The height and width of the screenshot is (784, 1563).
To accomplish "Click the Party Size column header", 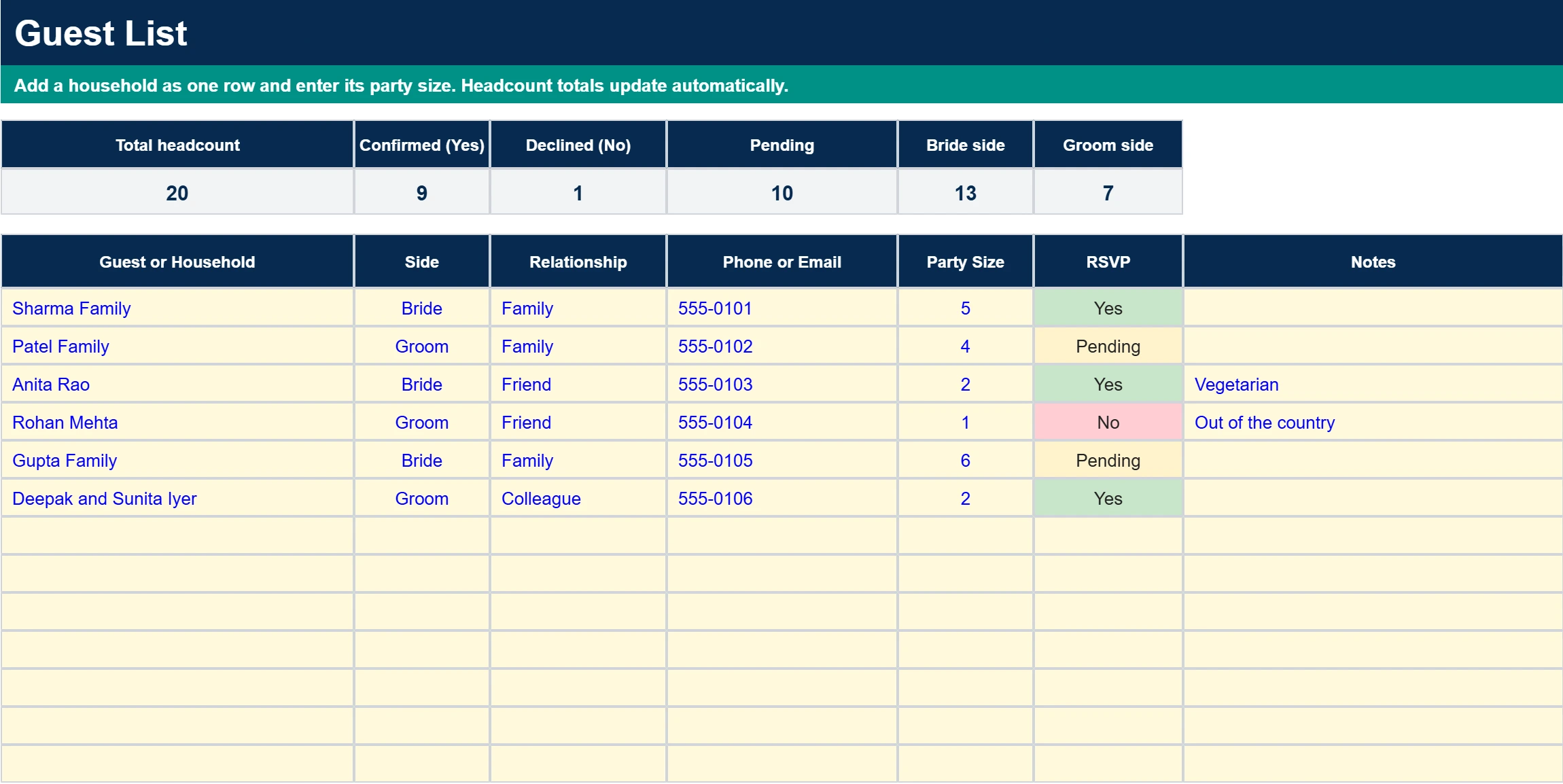I will click(x=966, y=262).
